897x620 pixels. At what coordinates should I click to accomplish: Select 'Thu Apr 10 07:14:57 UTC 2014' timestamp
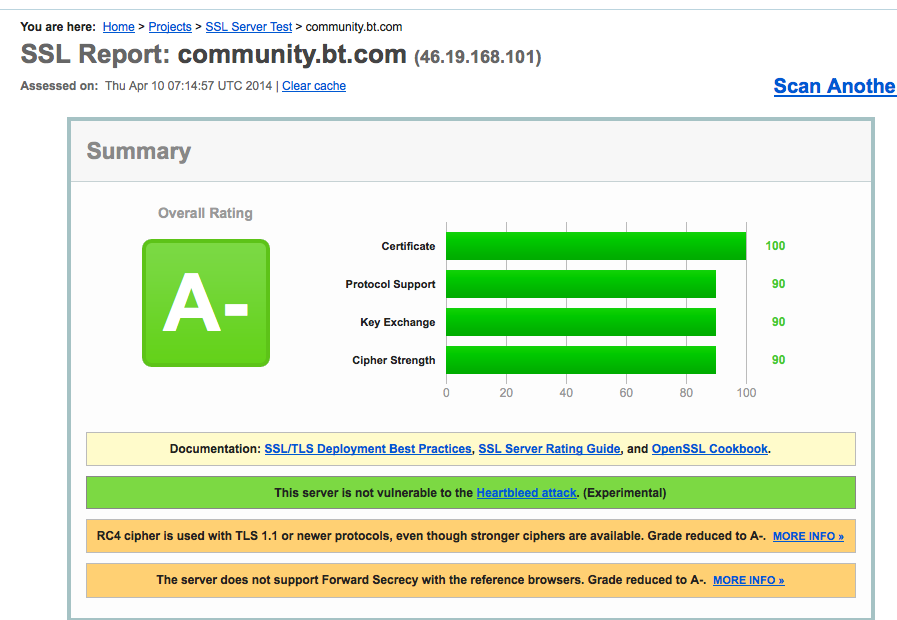[188, 86]
